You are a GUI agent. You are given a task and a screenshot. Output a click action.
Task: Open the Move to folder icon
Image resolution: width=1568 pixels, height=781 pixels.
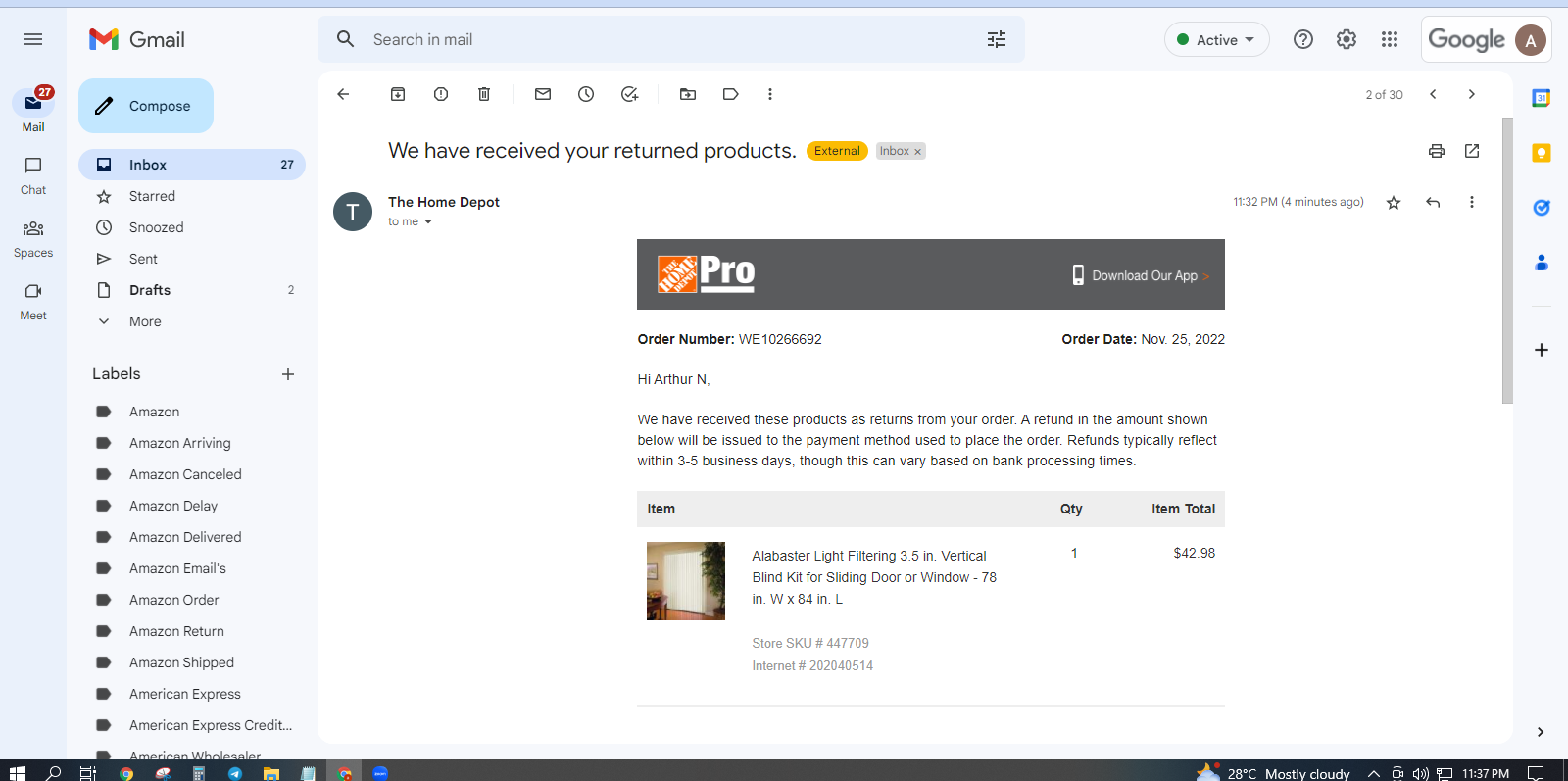tap(688, 94)
